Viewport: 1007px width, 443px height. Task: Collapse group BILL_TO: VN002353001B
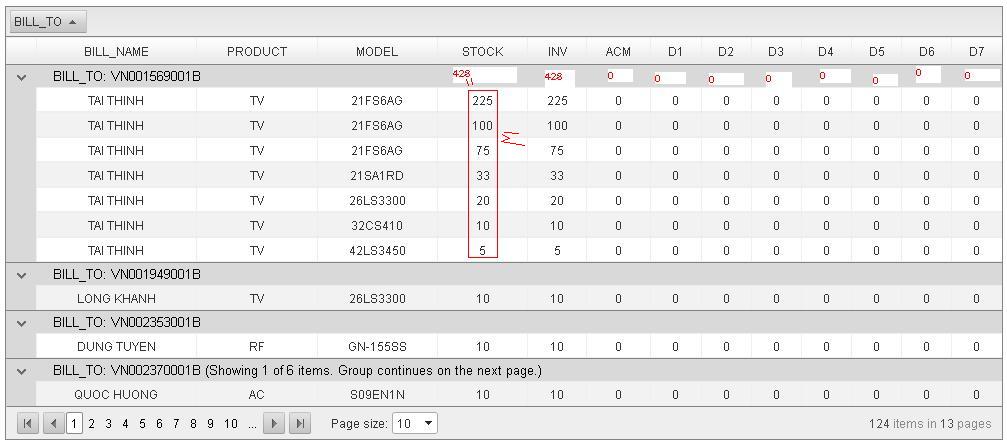tap(22, 323)
